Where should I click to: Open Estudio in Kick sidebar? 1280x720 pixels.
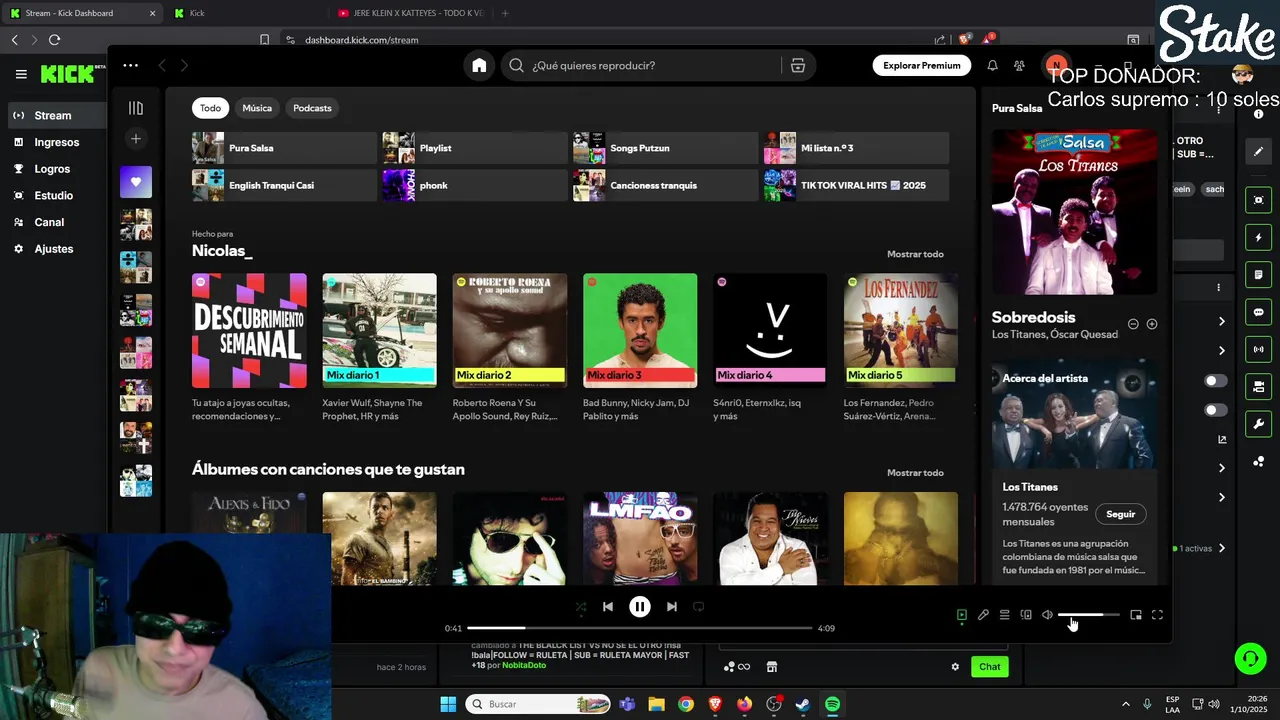click(x=55, y=195)
